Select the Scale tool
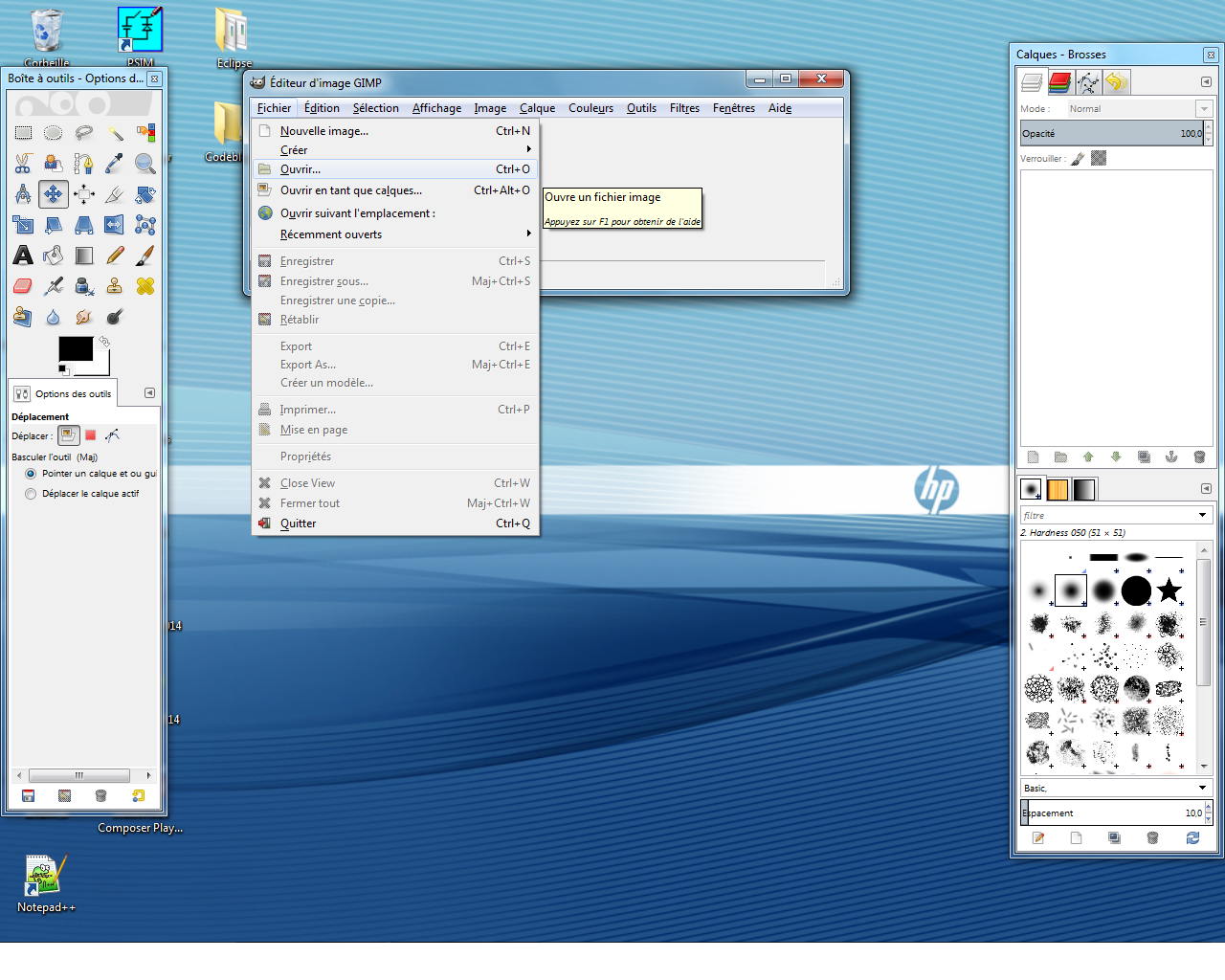Screen dimensions: 1225x980 [23, 225]
